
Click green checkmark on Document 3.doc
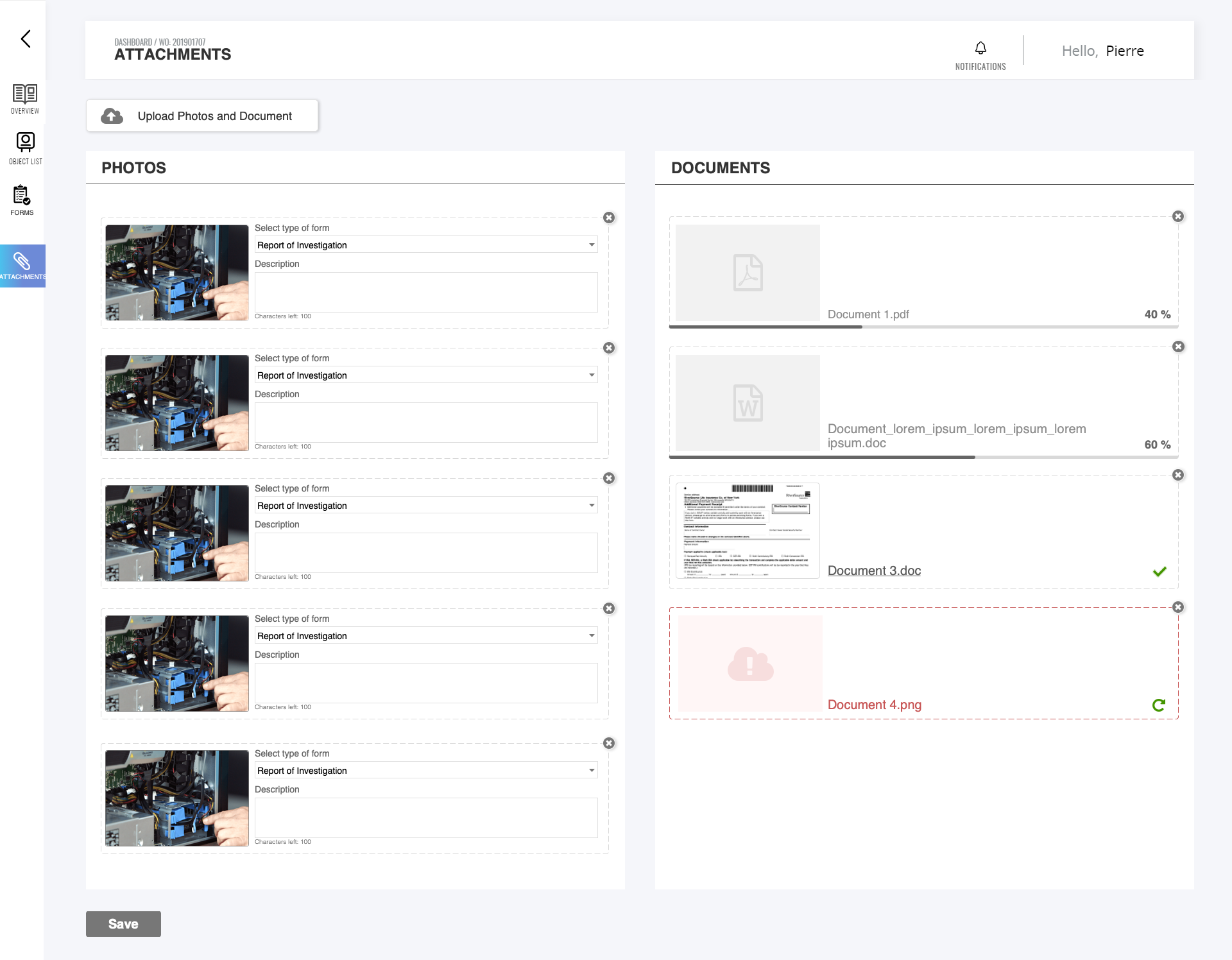[1159, 571]
